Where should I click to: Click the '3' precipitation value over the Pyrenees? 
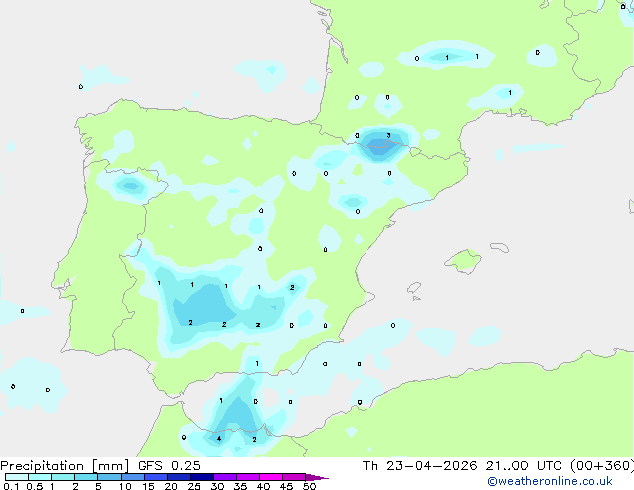(388, 135)
